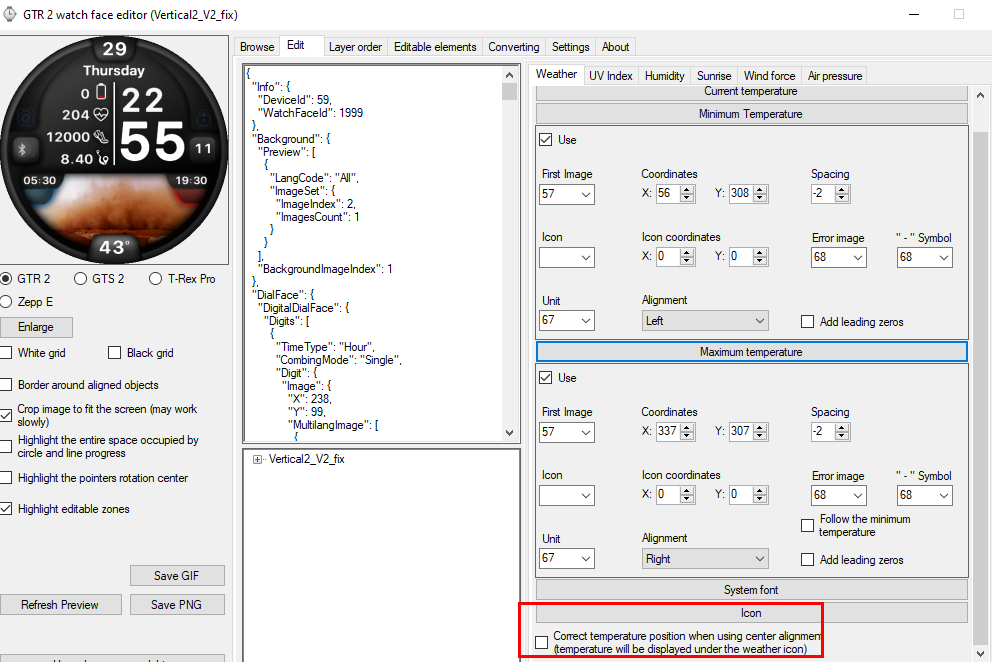Decrease Maximum temperature Y coordinate 307
This screenshot has width=992, height=662.
pos(760,436)
